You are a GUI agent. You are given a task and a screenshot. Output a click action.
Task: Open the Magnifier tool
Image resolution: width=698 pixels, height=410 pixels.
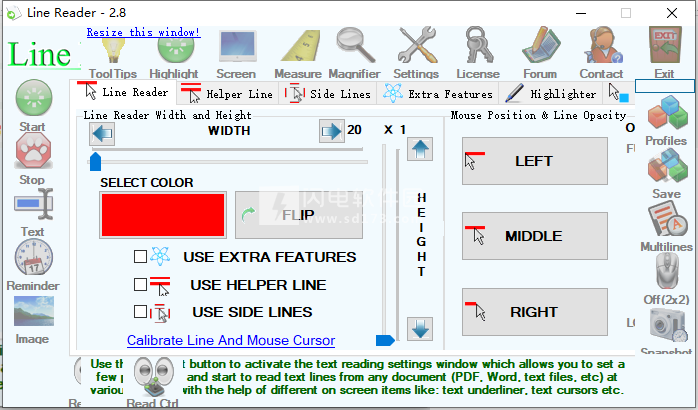point(355,45)
